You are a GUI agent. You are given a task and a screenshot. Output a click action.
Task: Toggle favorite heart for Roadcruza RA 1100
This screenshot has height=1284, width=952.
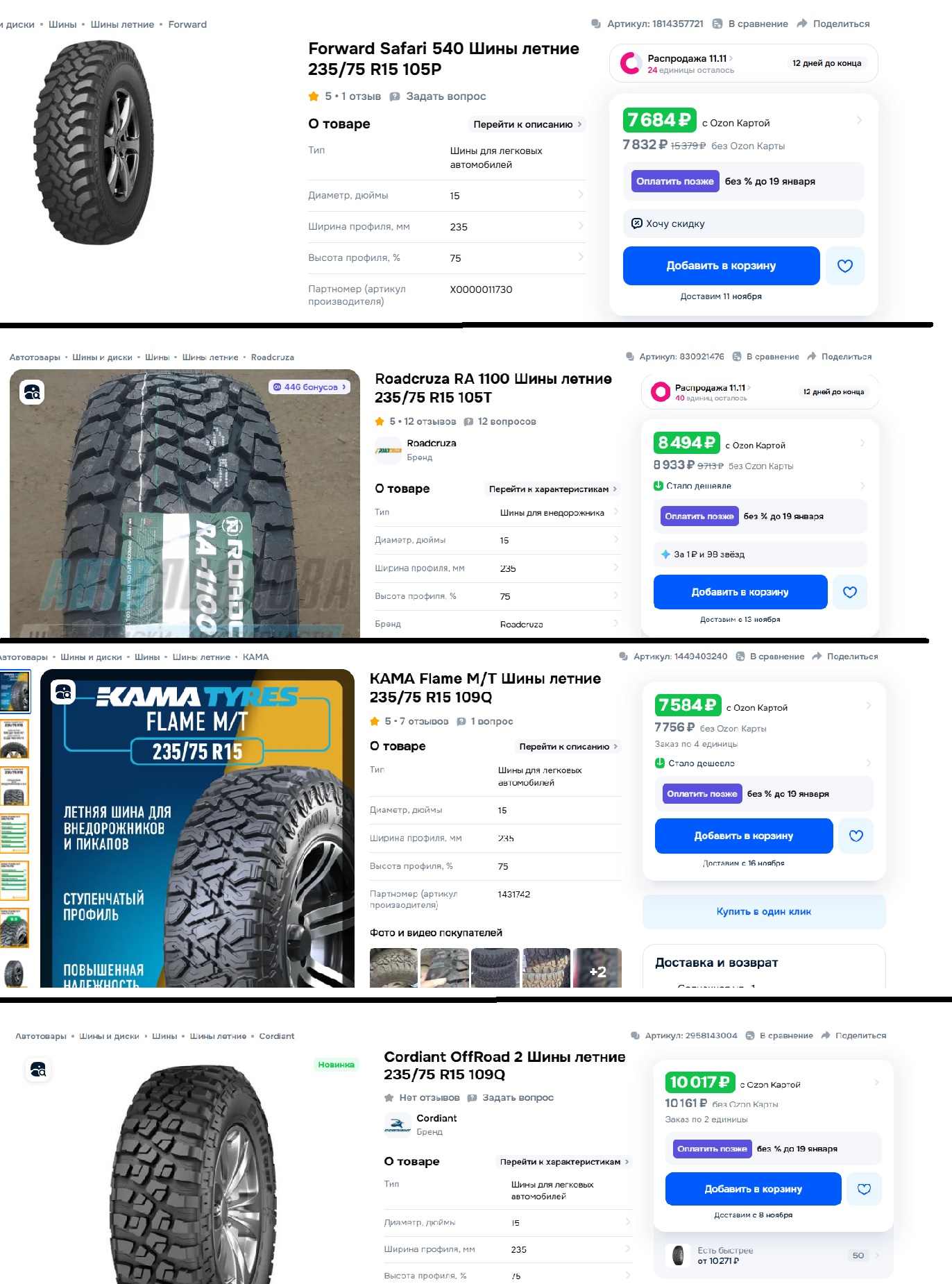click(849, 592)
